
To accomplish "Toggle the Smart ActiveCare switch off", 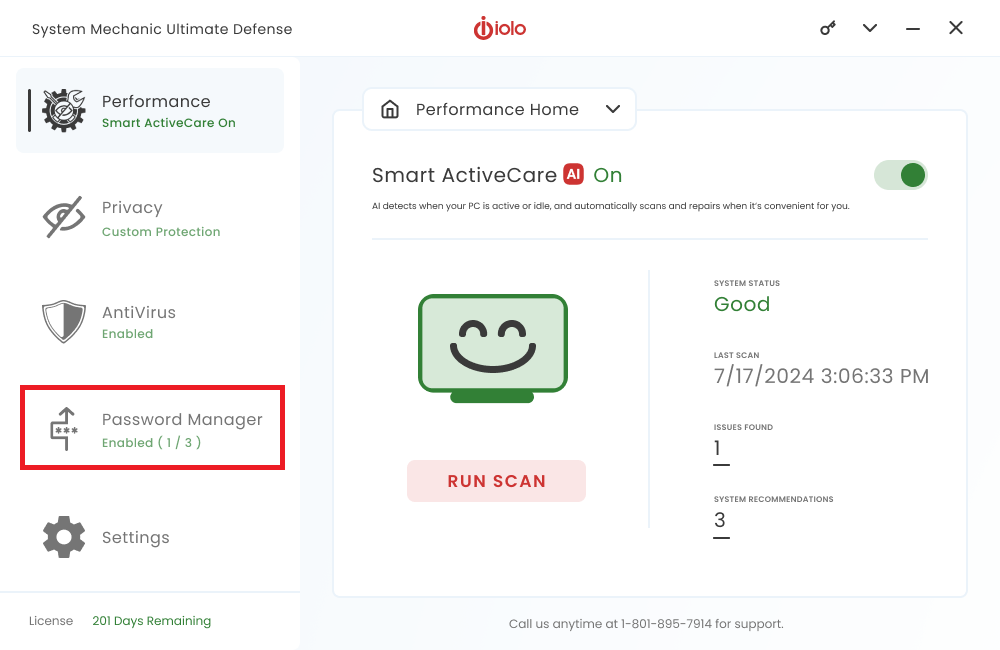I will tap(901, 175).
